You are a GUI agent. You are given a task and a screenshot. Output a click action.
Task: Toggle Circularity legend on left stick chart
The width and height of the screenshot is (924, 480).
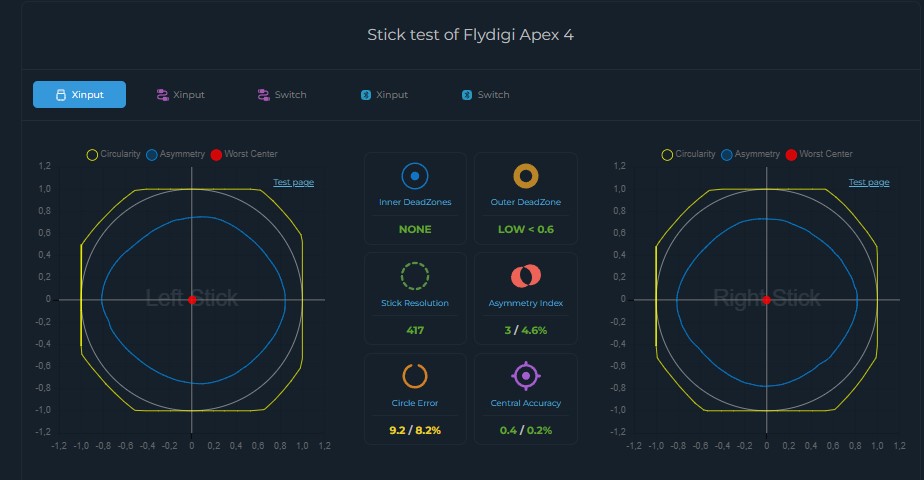coord(113,154)
